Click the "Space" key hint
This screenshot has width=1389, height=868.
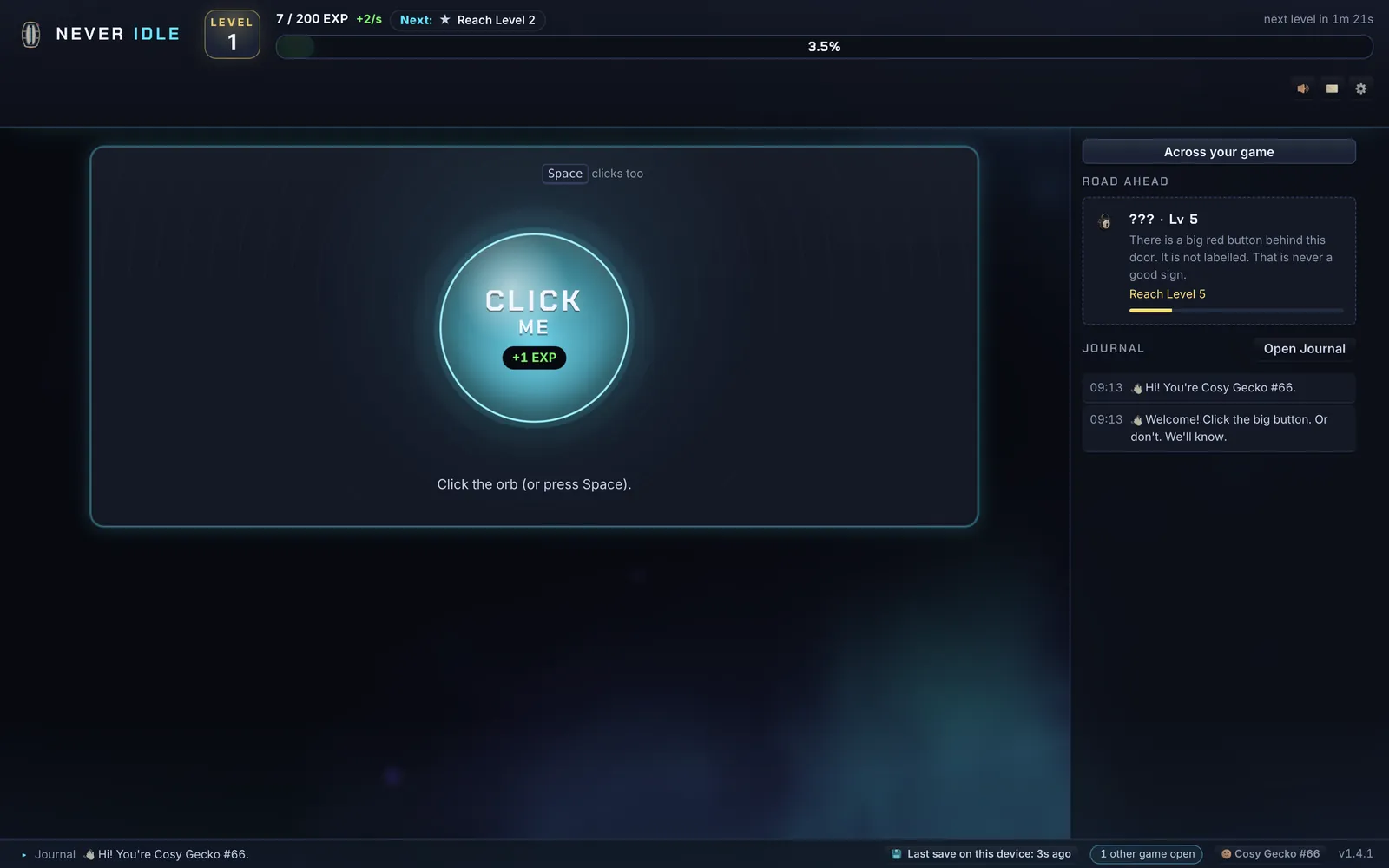pyautogui.click(x=565, y=174)
